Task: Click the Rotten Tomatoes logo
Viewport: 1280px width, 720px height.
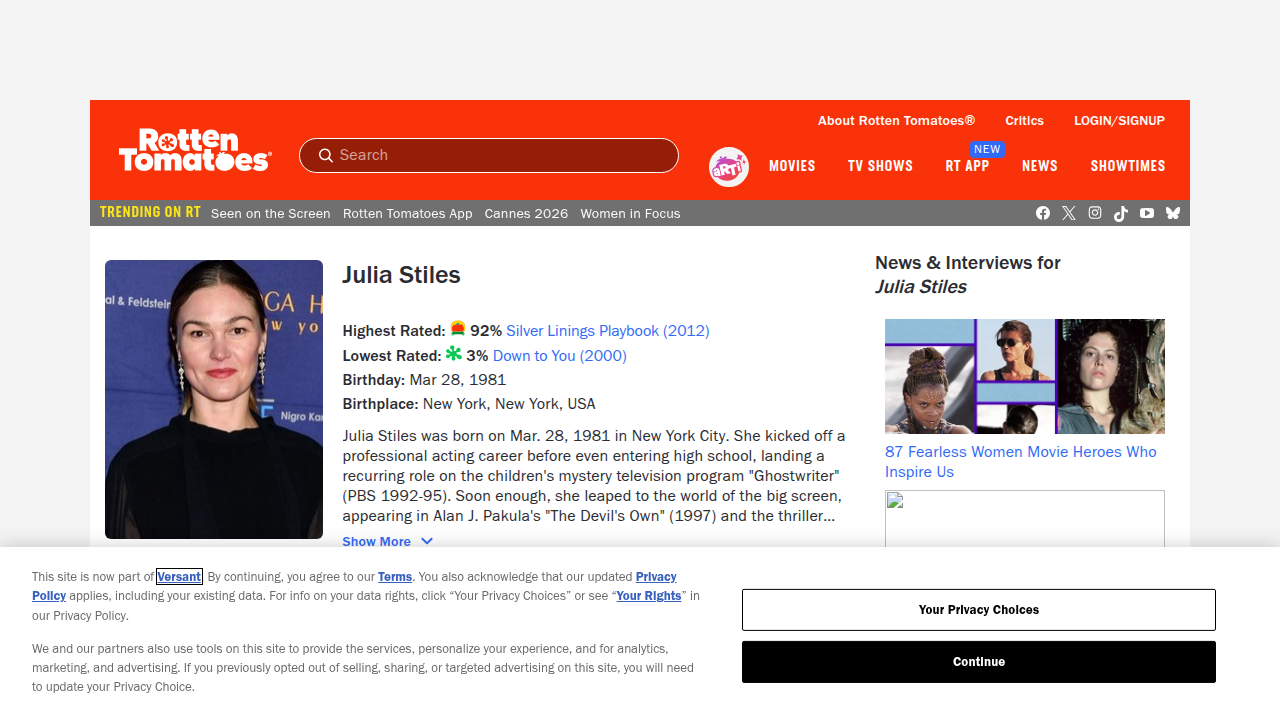Action: point(195,150)
